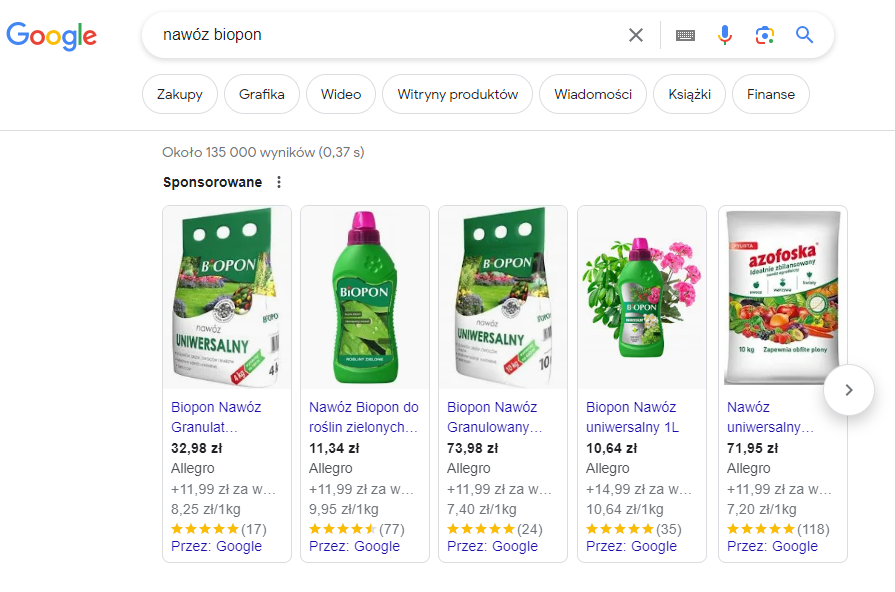Viewport: 895px width, 592px height.
Task: Select the Grafika filter tab
Action: (x=262, y=94)
